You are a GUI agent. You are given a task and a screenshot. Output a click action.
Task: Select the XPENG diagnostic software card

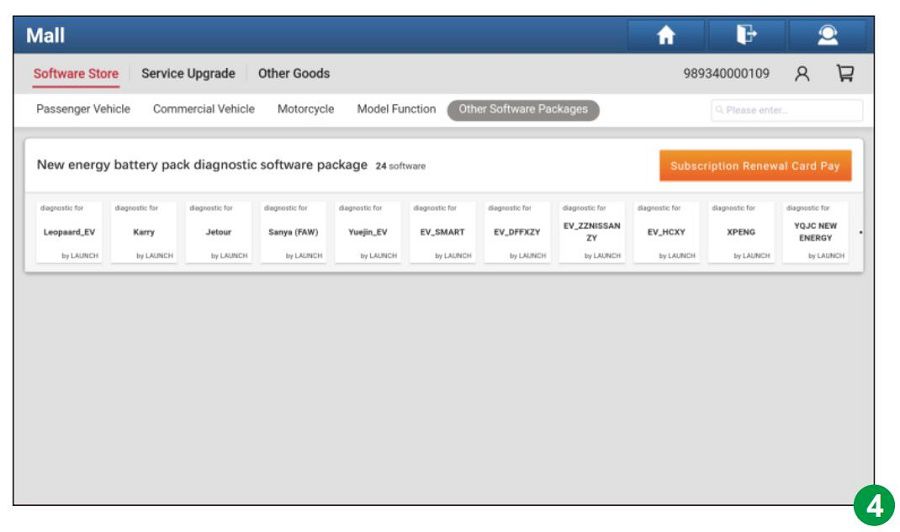(740, 232)
